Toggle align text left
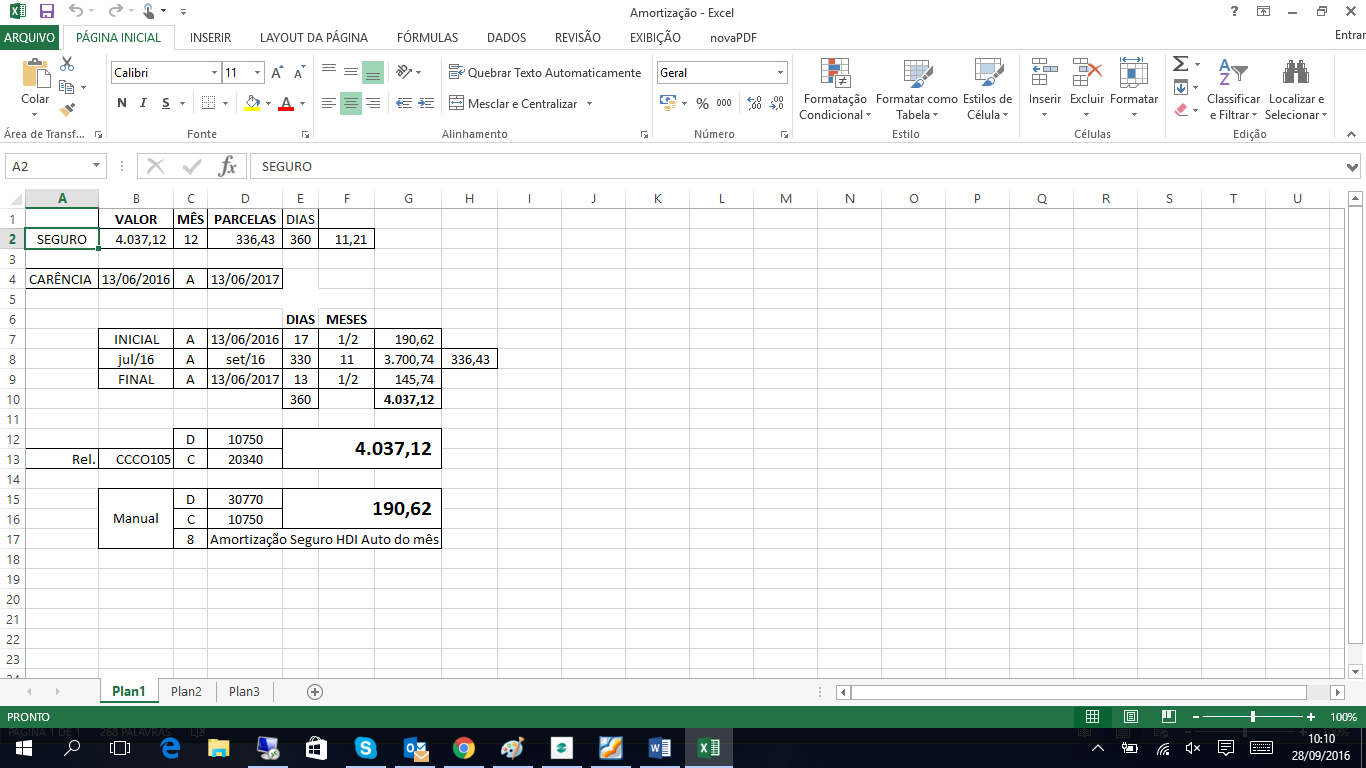 329,103
